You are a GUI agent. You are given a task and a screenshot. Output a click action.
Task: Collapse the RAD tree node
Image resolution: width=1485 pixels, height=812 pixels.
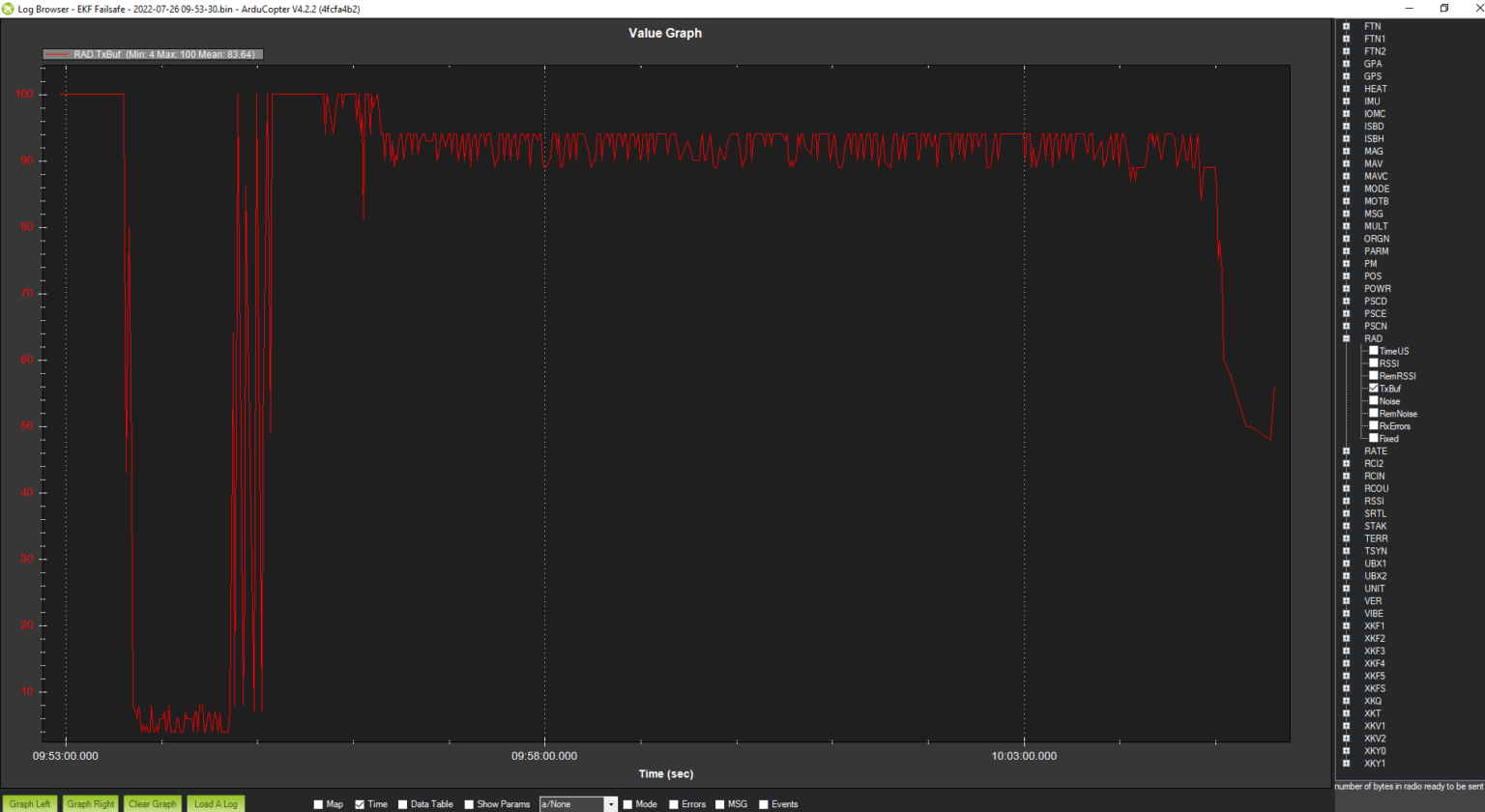(1346, 338)
